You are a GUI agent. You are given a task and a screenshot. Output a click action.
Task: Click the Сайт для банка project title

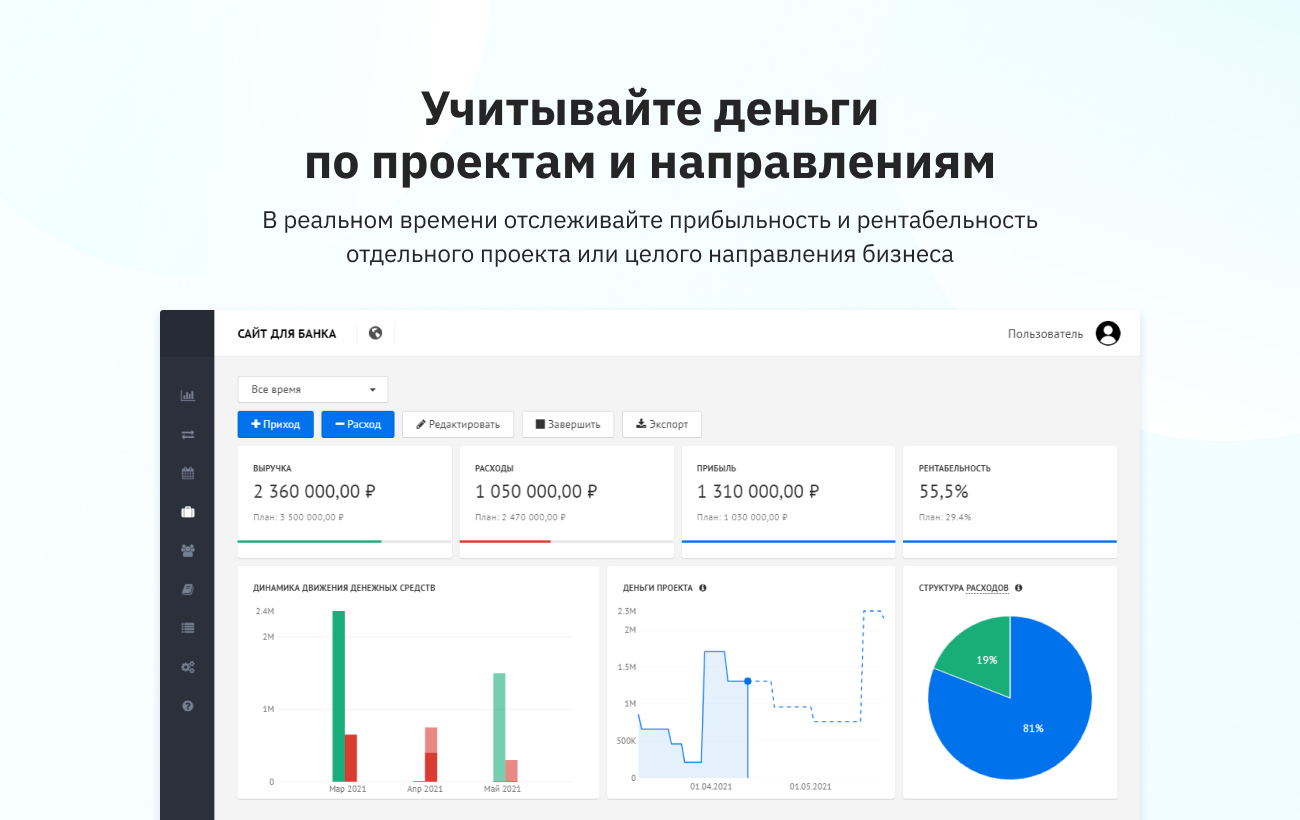[287, 334]
